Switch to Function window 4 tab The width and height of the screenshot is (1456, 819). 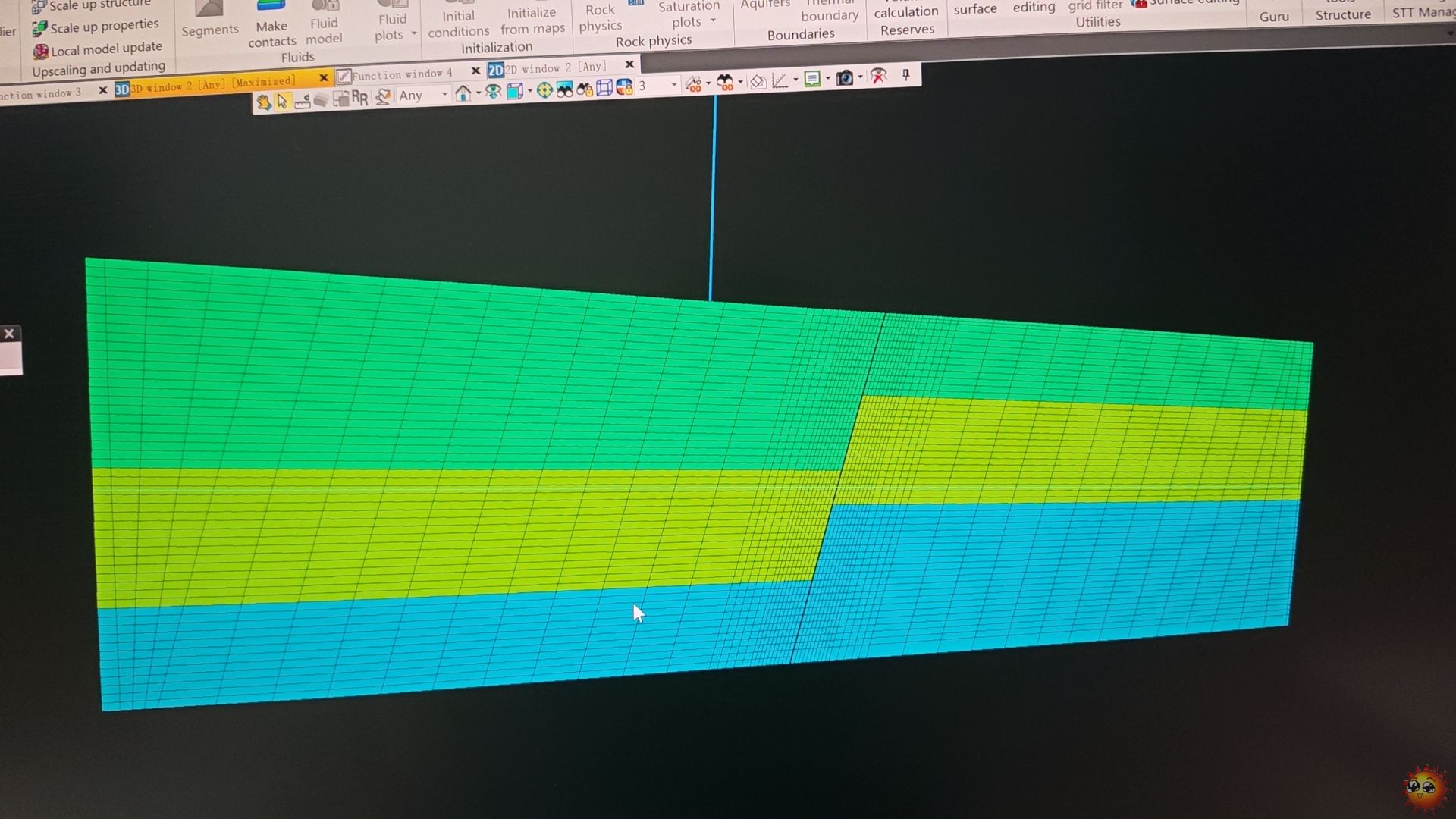(402, 74)
